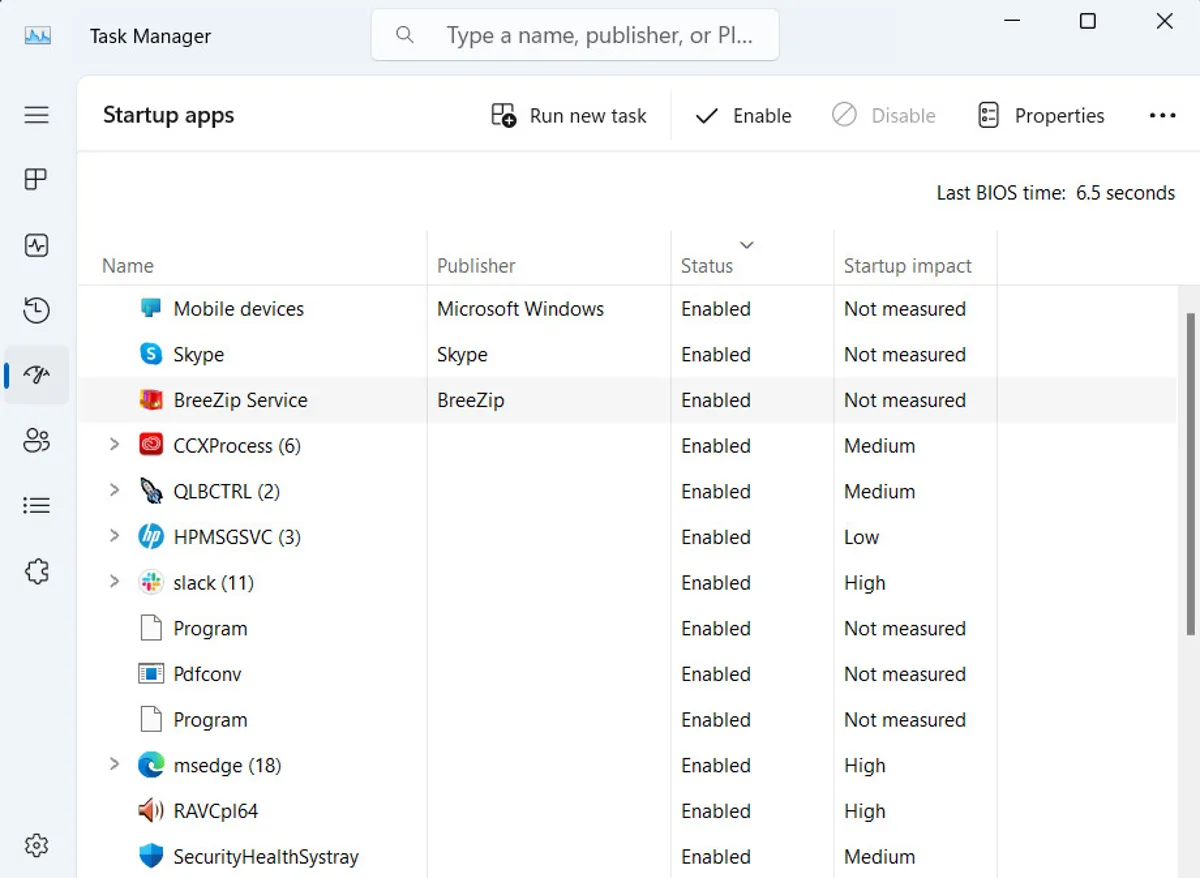Open the Performance page icon
Image resolution: width=1200 pixels, height=878 pixels.
point(37,246)
